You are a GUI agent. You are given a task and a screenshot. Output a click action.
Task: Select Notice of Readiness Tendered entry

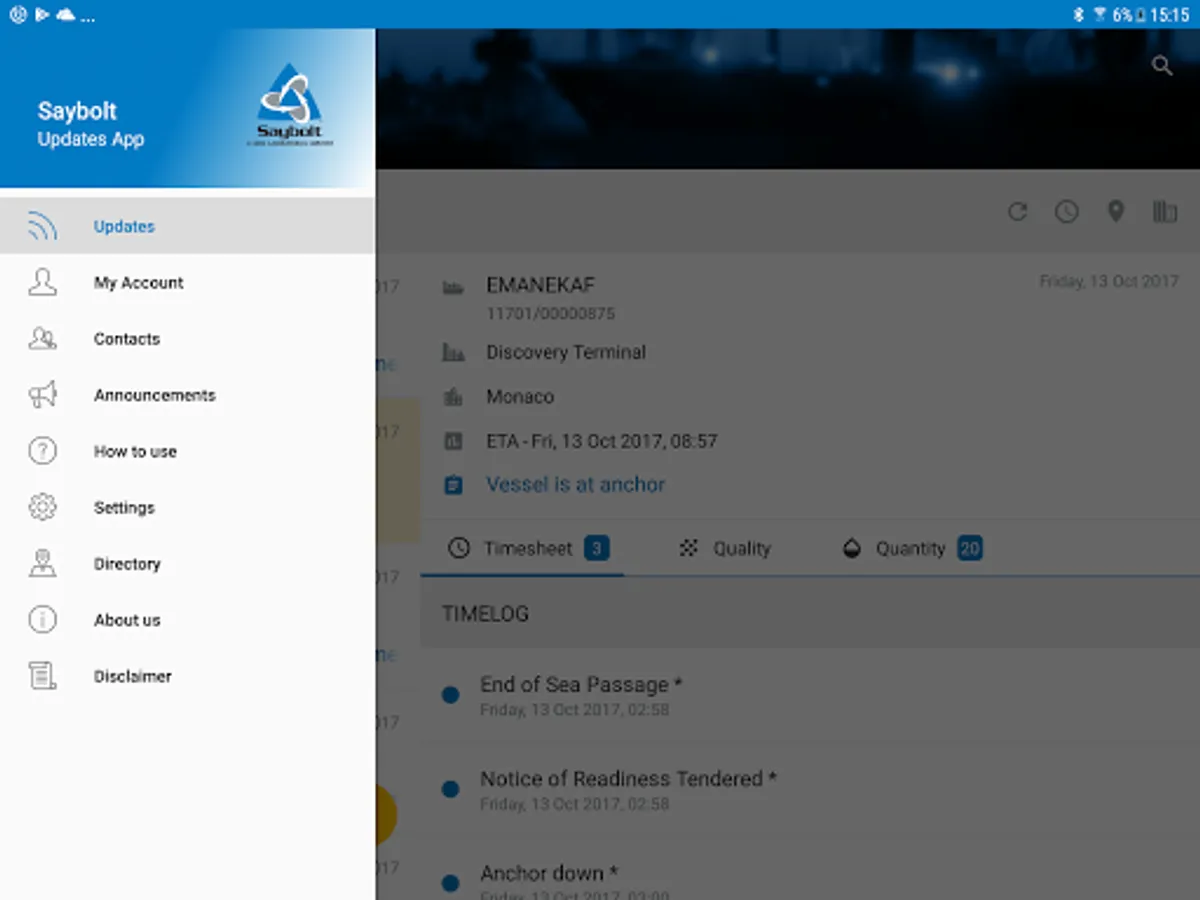810,789
